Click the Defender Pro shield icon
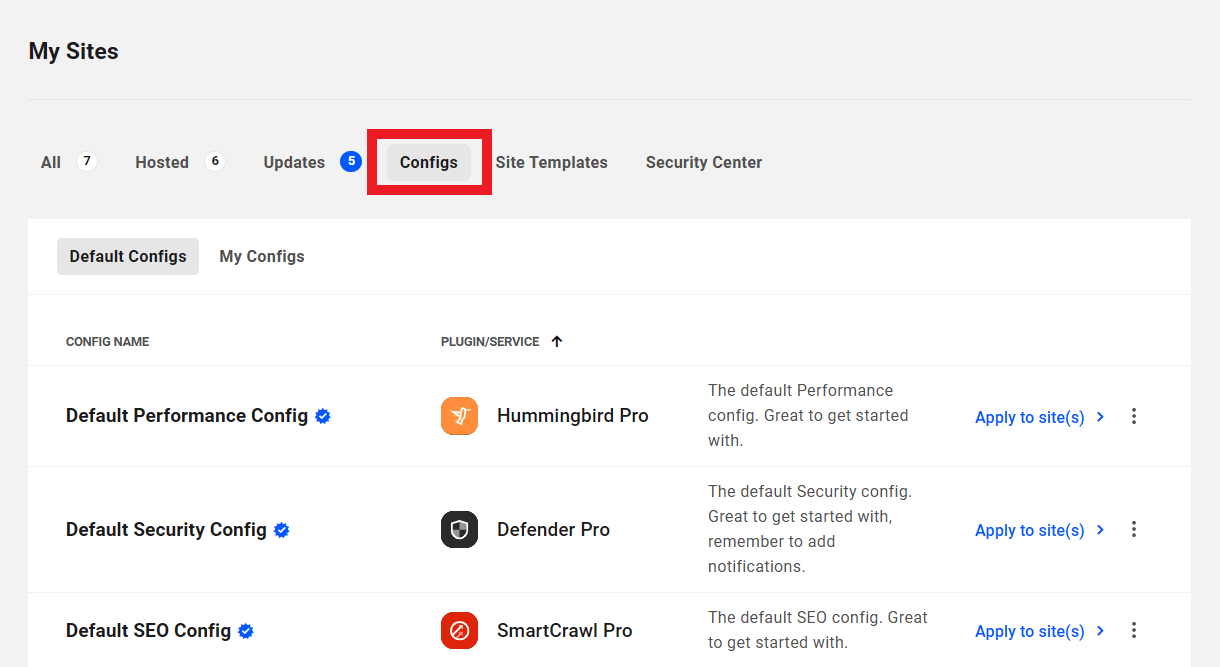 459,530
